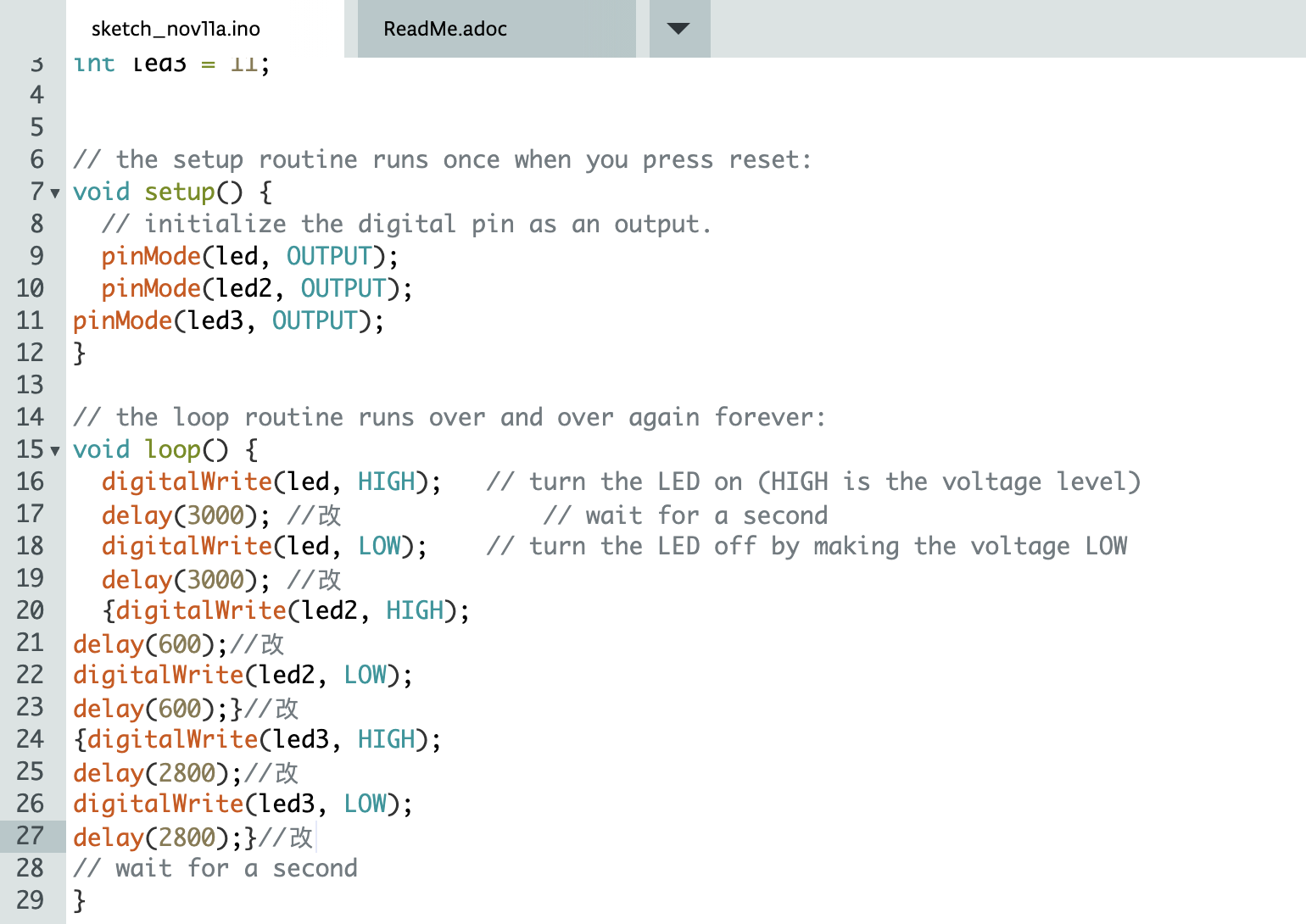This screenshot has width=1306, height=924.
Task: Click the word loop in the function declaration
Action: 173,449
